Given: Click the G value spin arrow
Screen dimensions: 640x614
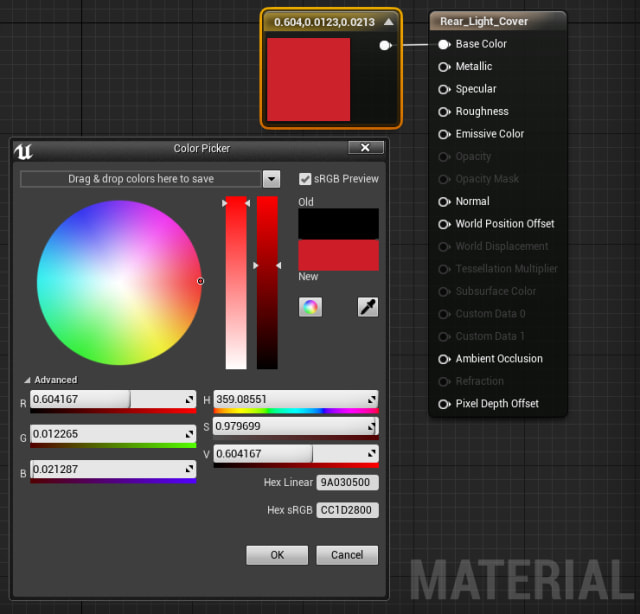Looking at the screenshot, I should (189, 434).
